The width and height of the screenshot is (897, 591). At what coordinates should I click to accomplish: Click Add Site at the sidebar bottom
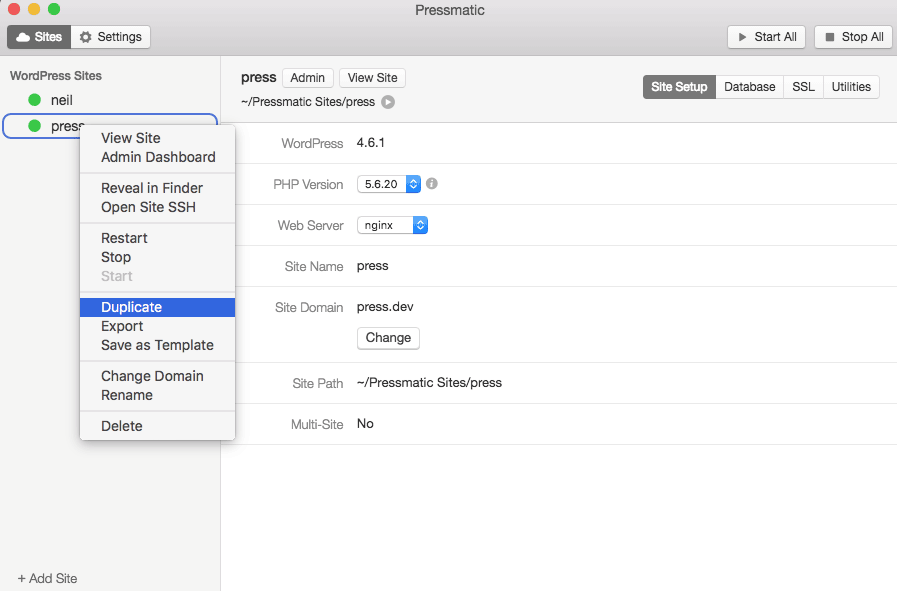click(47, 578)
